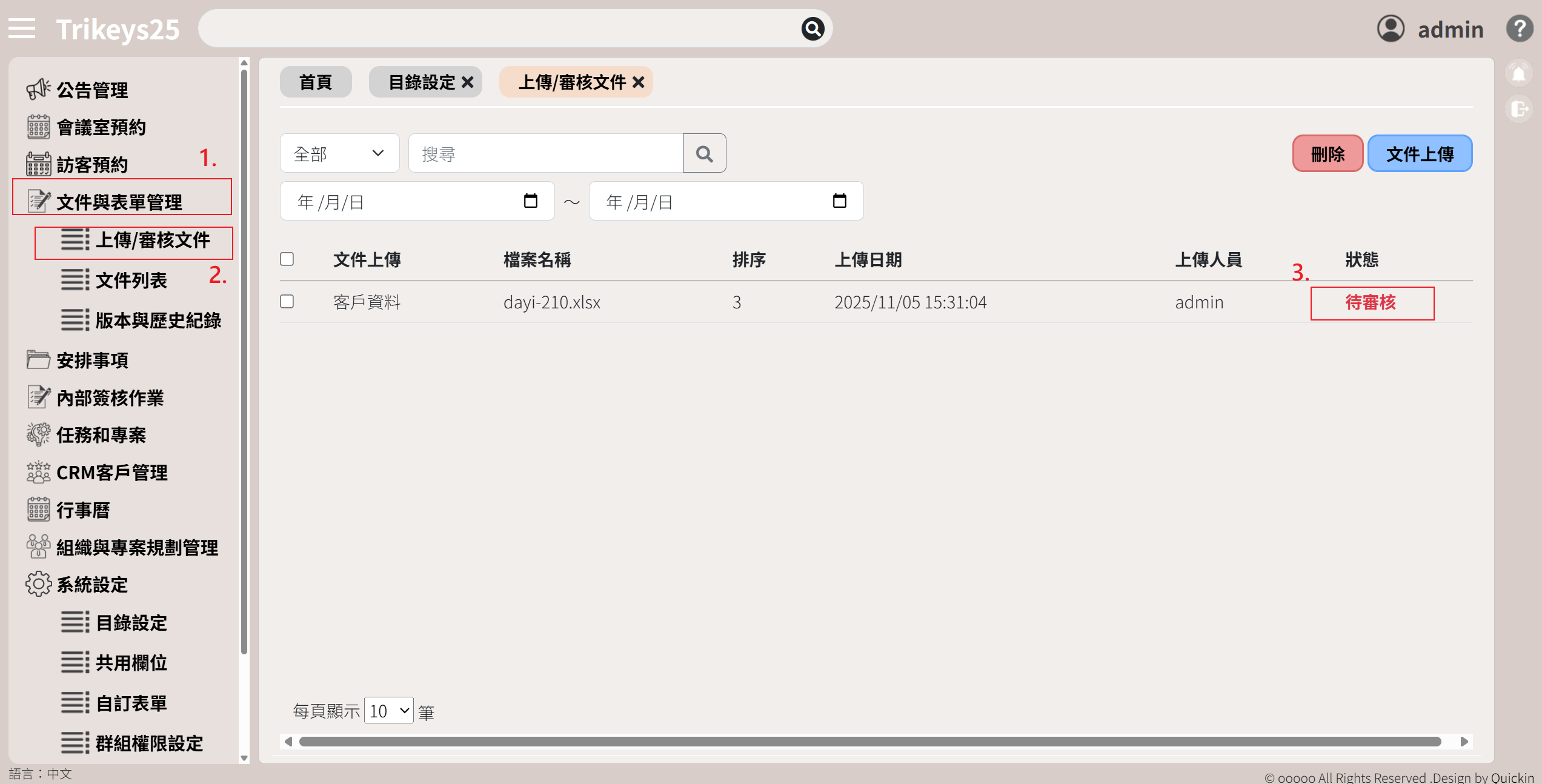
Task: Open the end date calendar picker icon
Action: (x=839, y=201)
